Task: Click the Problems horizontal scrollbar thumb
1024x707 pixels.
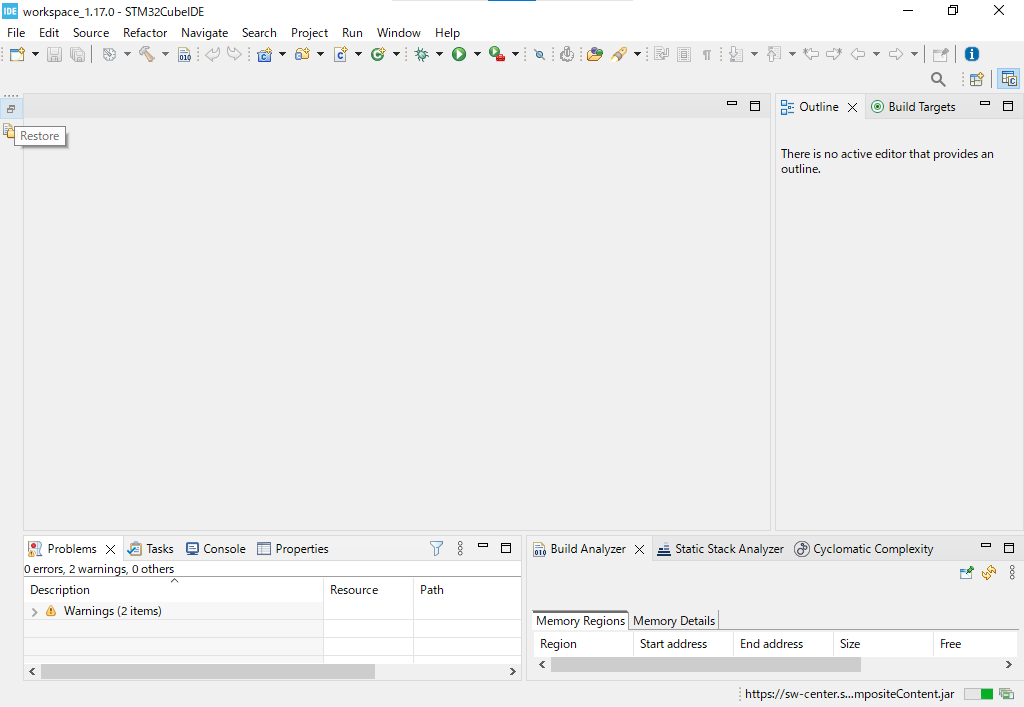Action: point(208,671)
